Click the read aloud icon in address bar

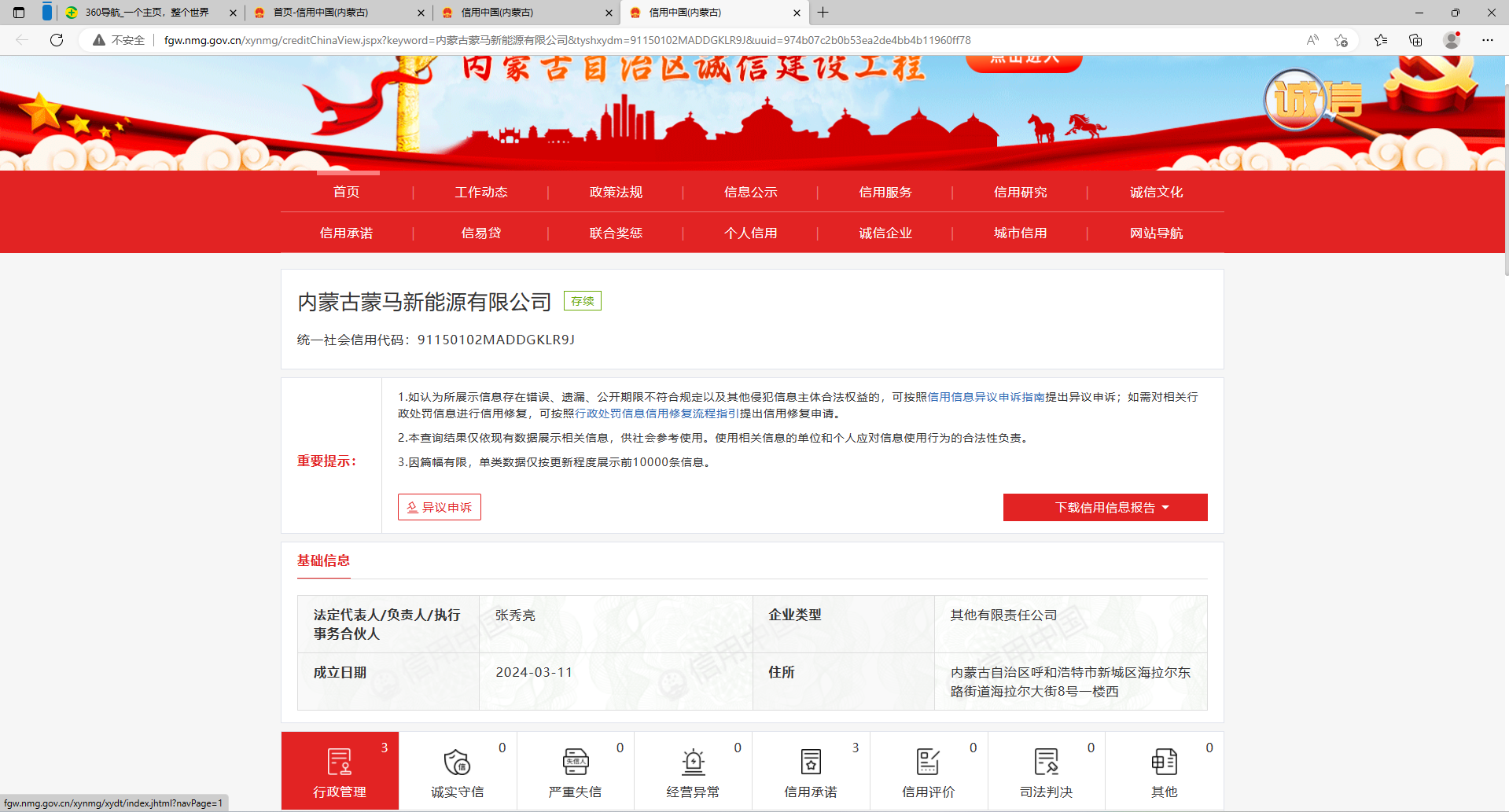click(1312, 40)
